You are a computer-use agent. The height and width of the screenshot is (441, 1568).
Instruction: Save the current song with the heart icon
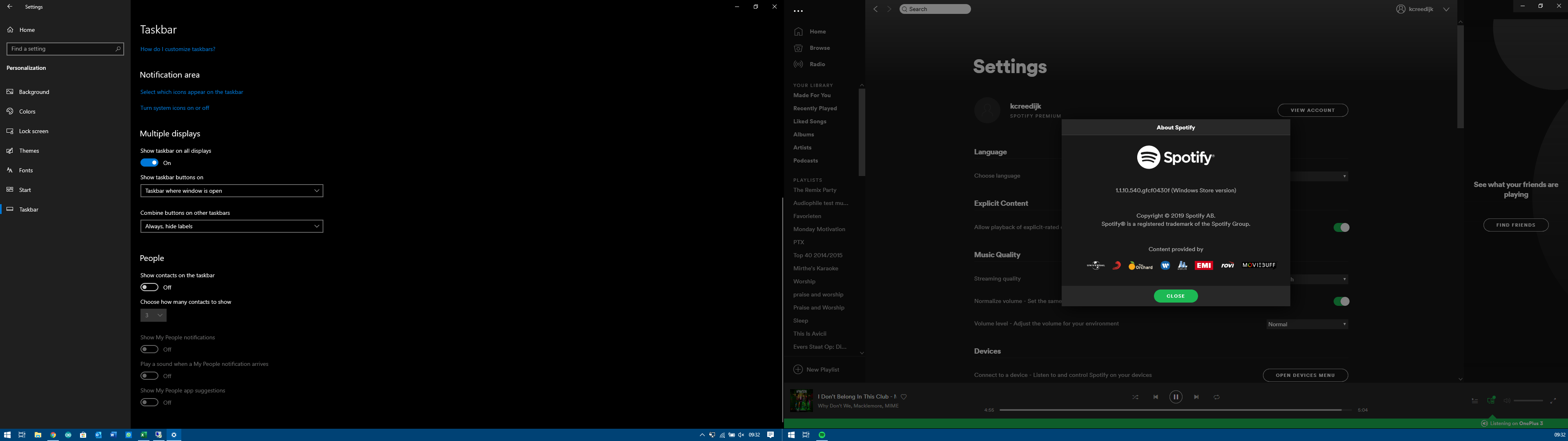[x=904, y=396]
